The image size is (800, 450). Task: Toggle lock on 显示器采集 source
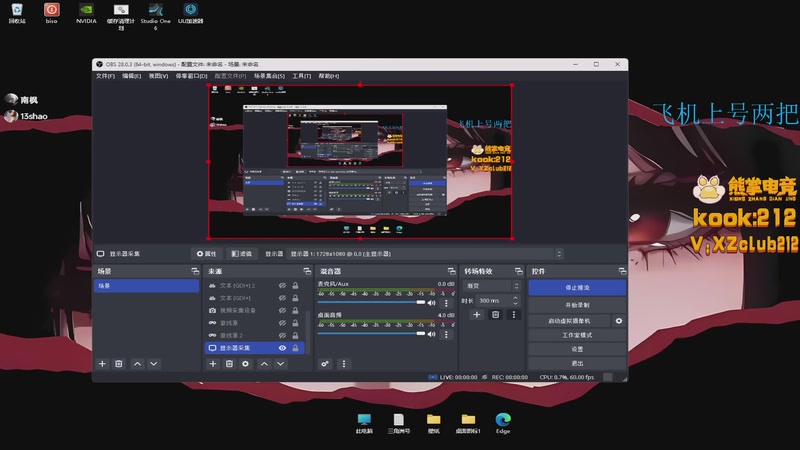pos(295,348)
